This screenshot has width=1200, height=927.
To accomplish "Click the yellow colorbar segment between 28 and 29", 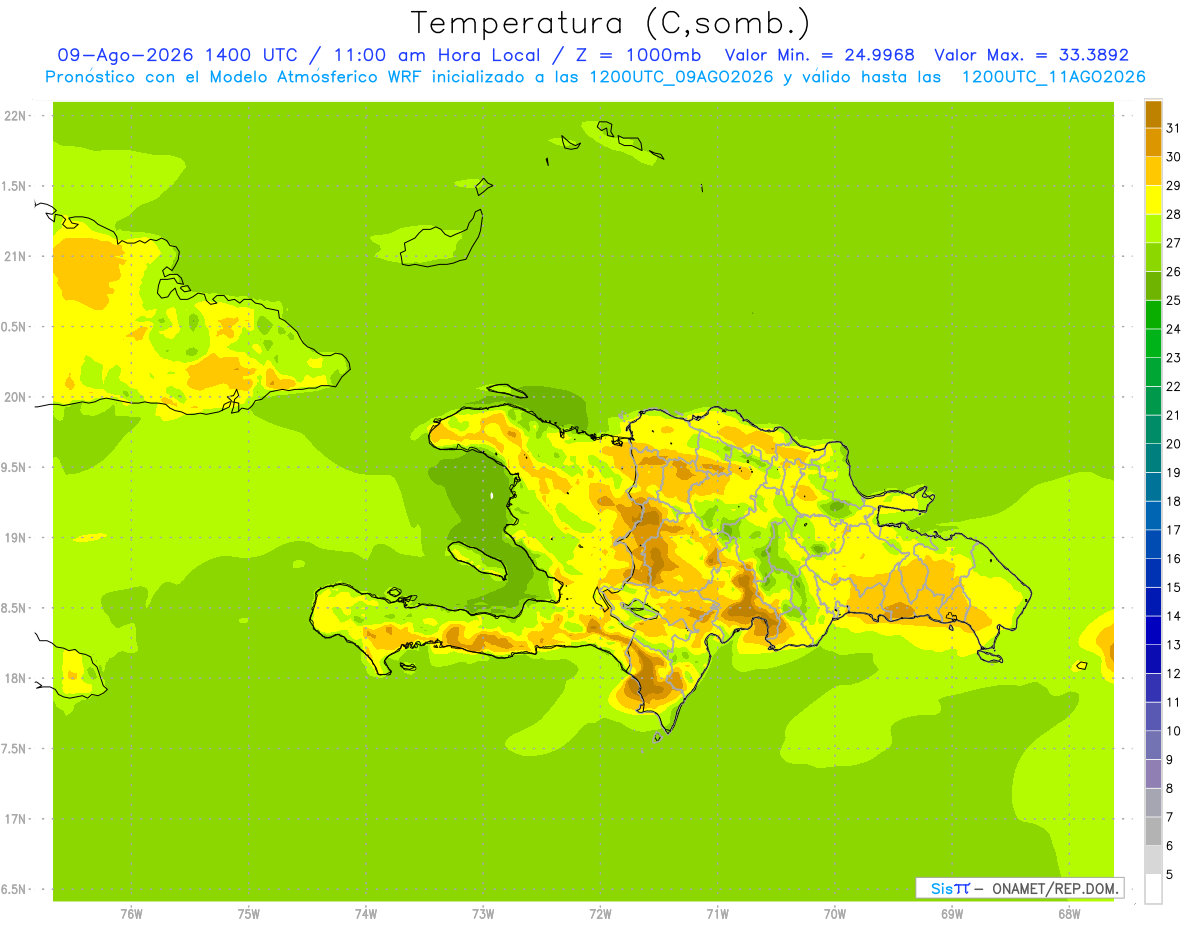I will (x=1153, y=200).
